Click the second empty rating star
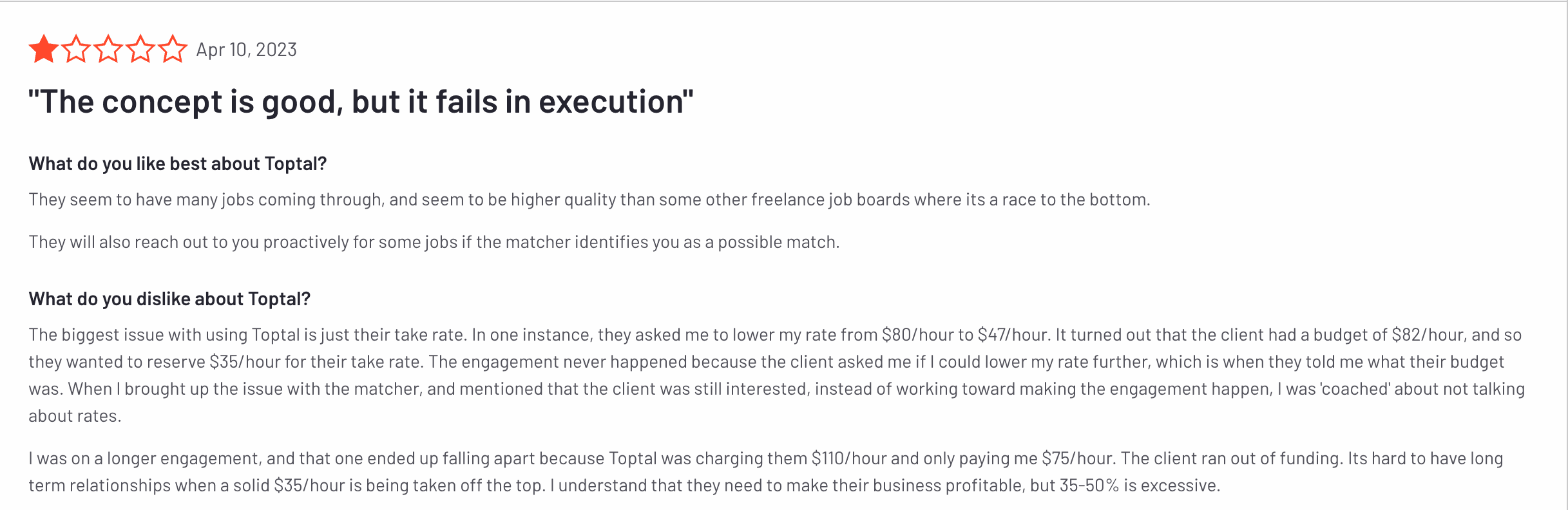The height and width of the screenshot is (510, 1568). click(76, 50)
